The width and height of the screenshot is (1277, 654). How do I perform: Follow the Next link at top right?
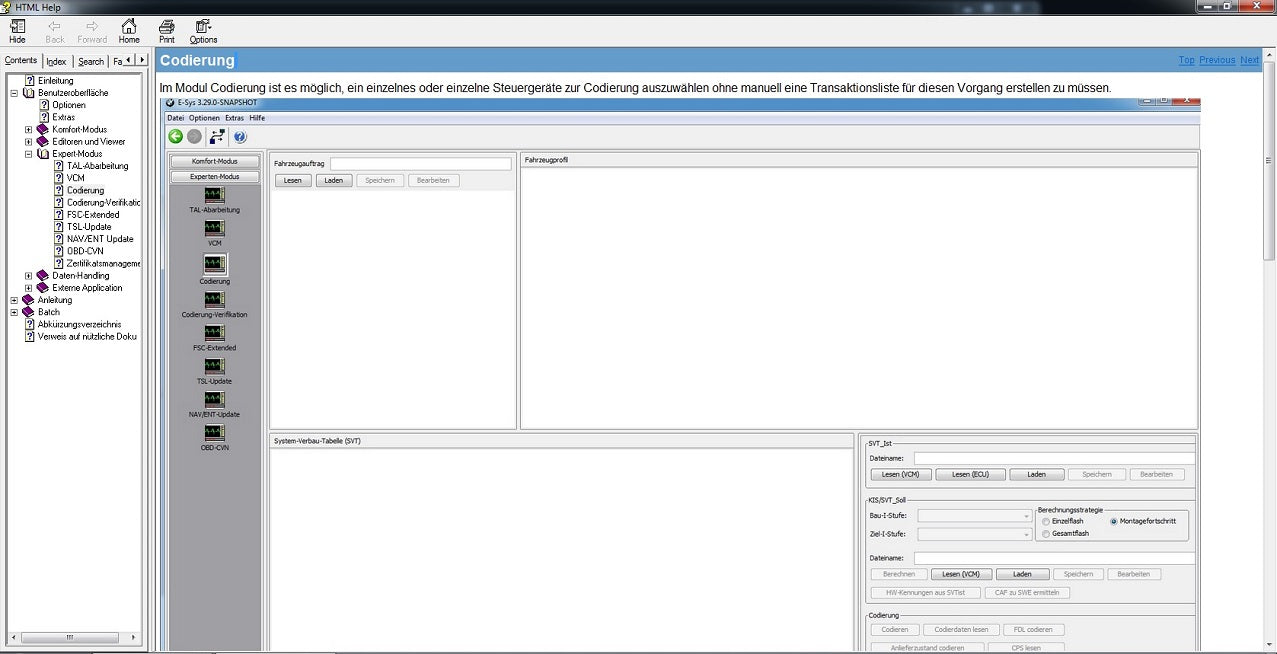(x=1248, y=60)
